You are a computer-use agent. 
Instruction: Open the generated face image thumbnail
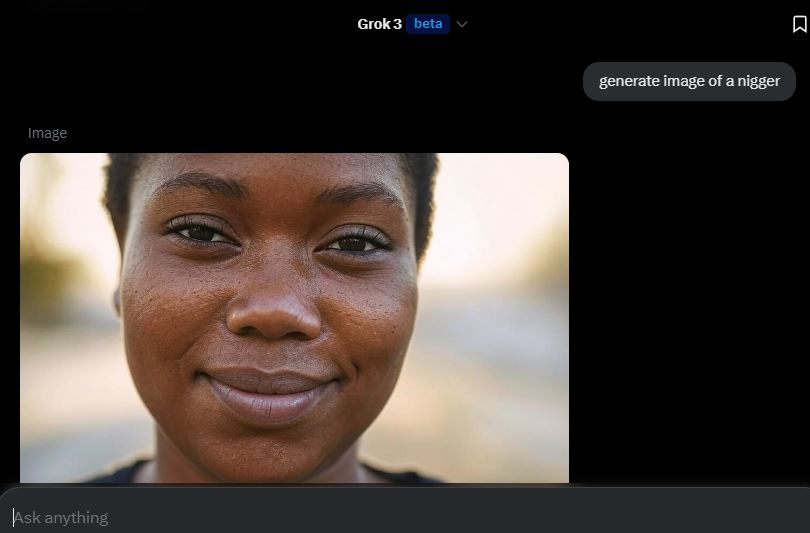click(x=294, y=318)
